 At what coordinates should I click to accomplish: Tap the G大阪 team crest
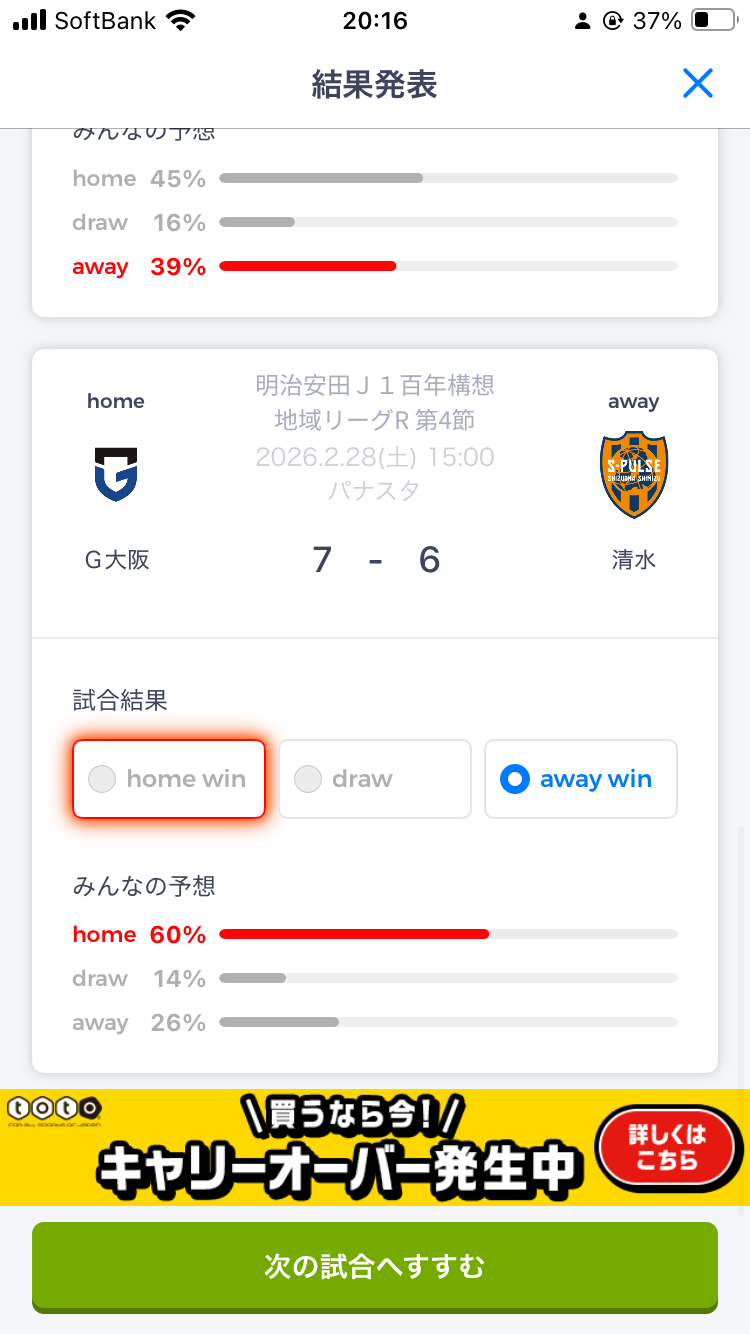click(x=116, y=474)
